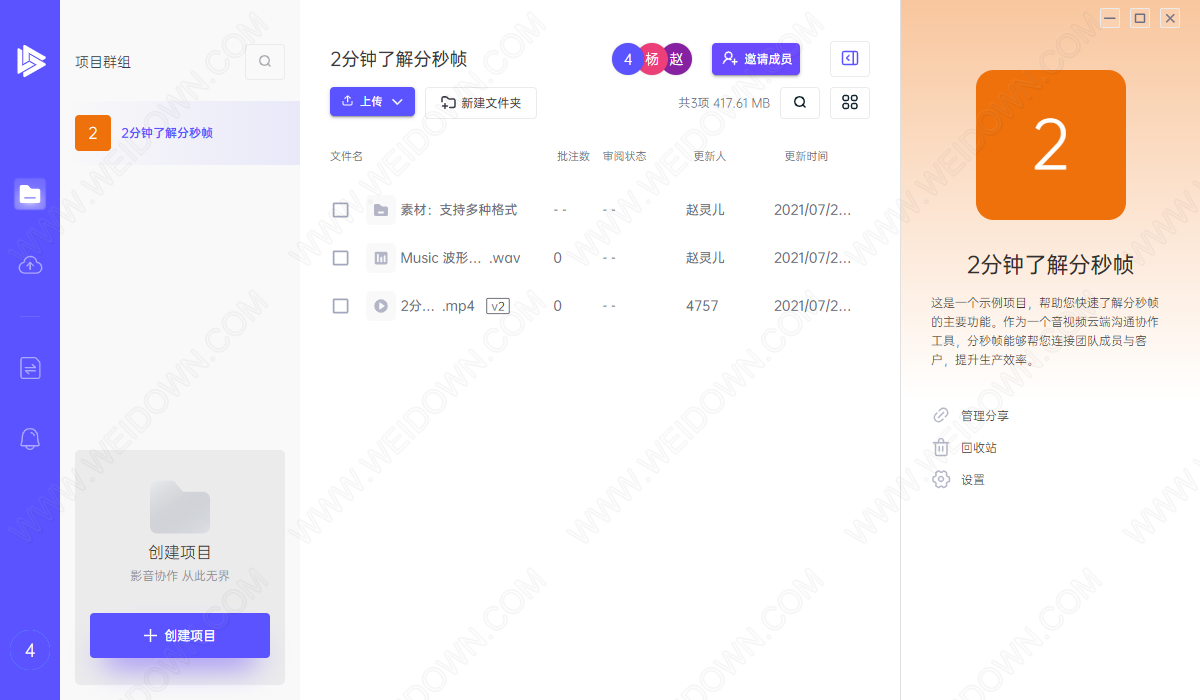Image resolution: width=1200 pixels, height=700 pixels.
Task: Open the 素材：支持多种格式 folder name
Action: click(x=459, y=210)
